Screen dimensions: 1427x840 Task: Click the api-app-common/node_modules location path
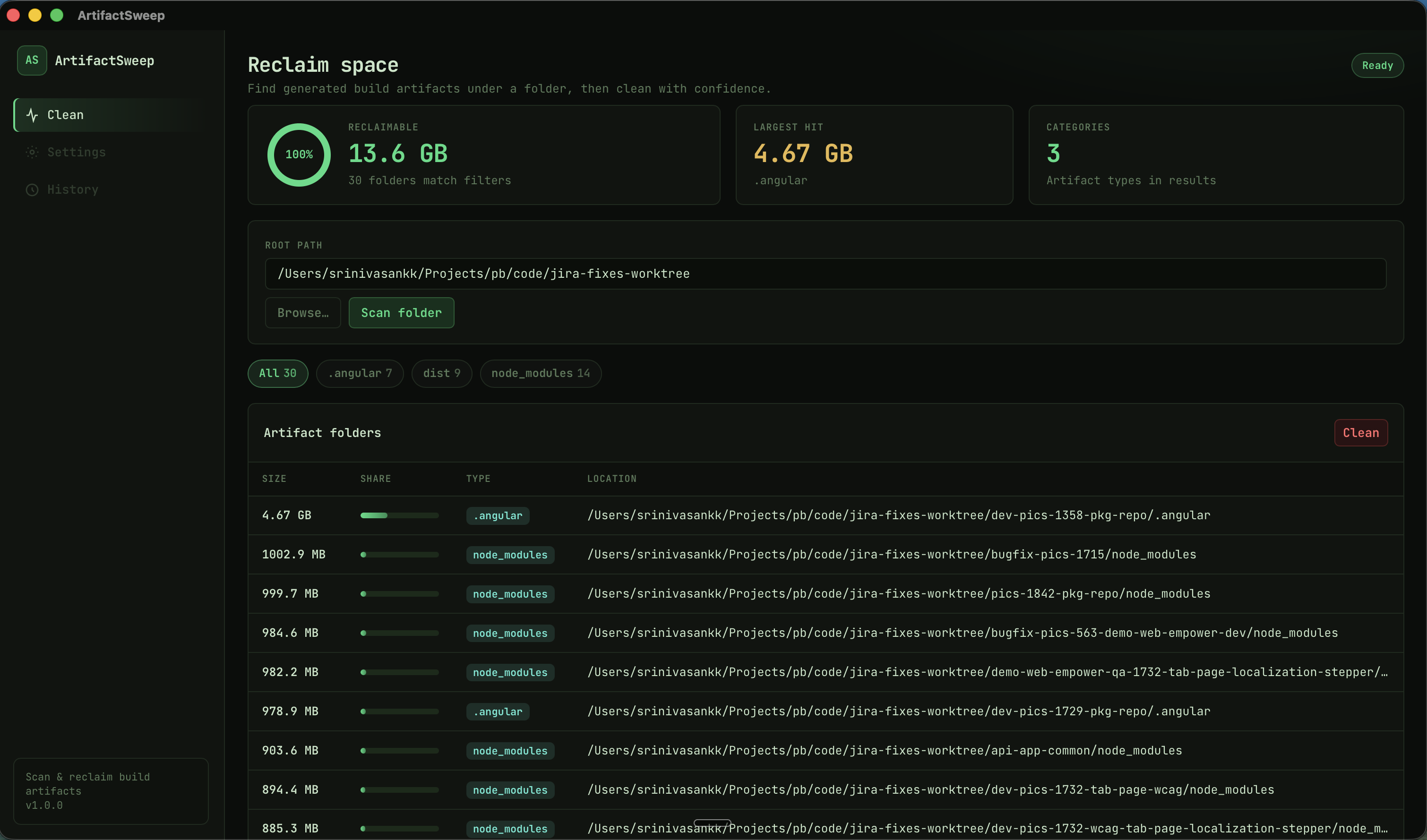[885, 751]
